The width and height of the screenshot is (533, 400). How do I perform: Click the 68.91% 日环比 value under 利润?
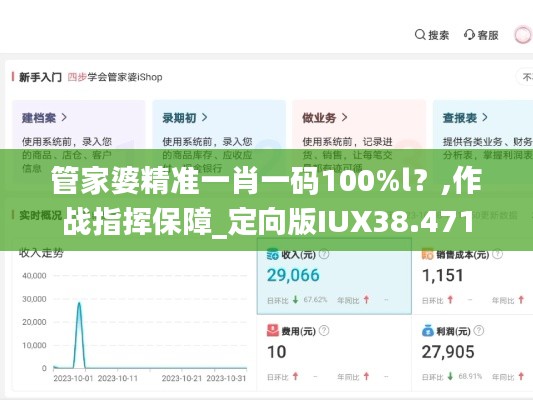(x=470, y=377)
